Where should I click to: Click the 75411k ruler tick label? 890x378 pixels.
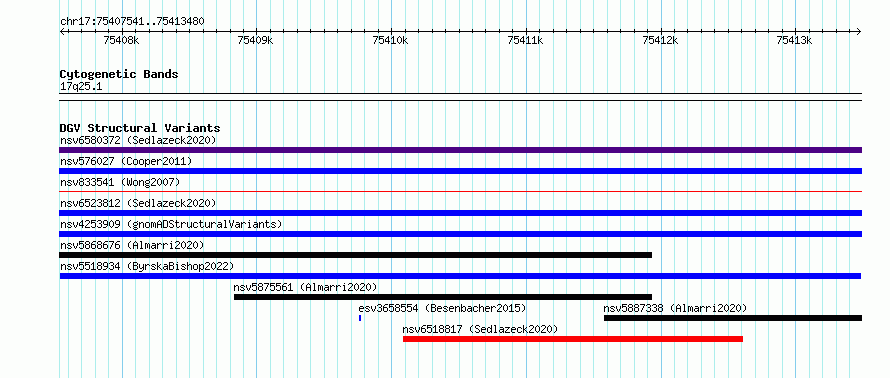click(526, 40)
